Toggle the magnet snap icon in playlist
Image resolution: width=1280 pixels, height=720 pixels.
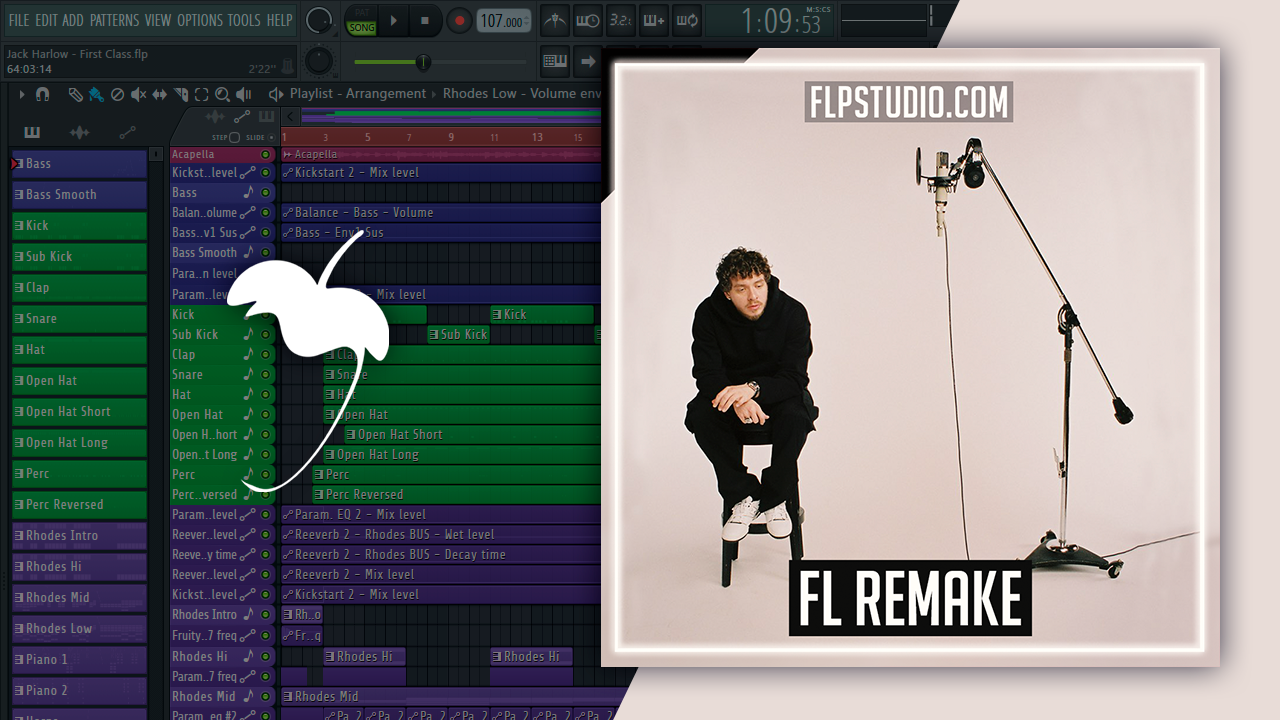[x=42, y=94]
